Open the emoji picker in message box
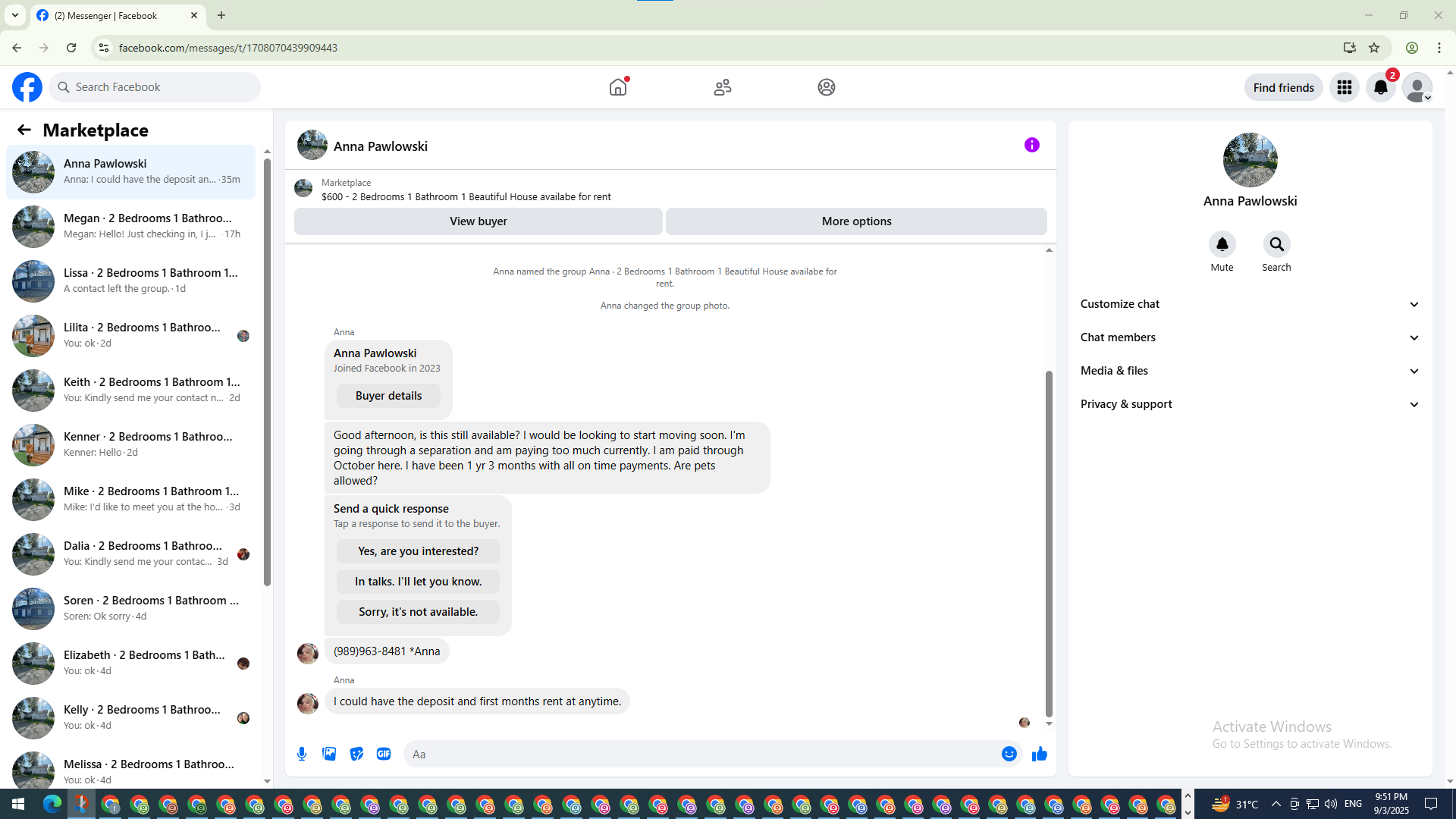 pyautogui.click(x=1009, y=754)
